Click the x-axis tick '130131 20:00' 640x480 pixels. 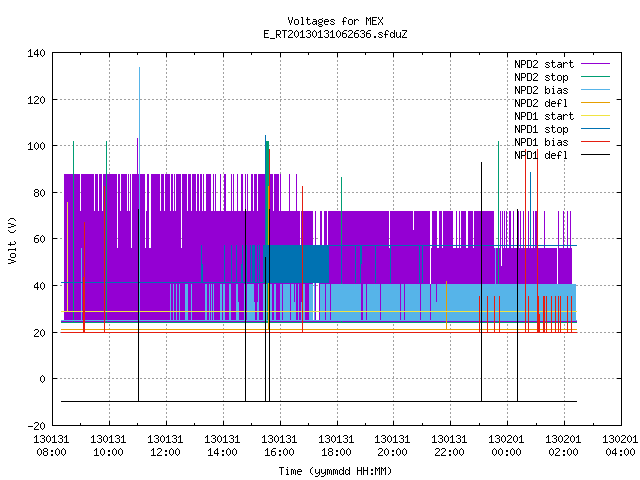(x=393, y=446)
